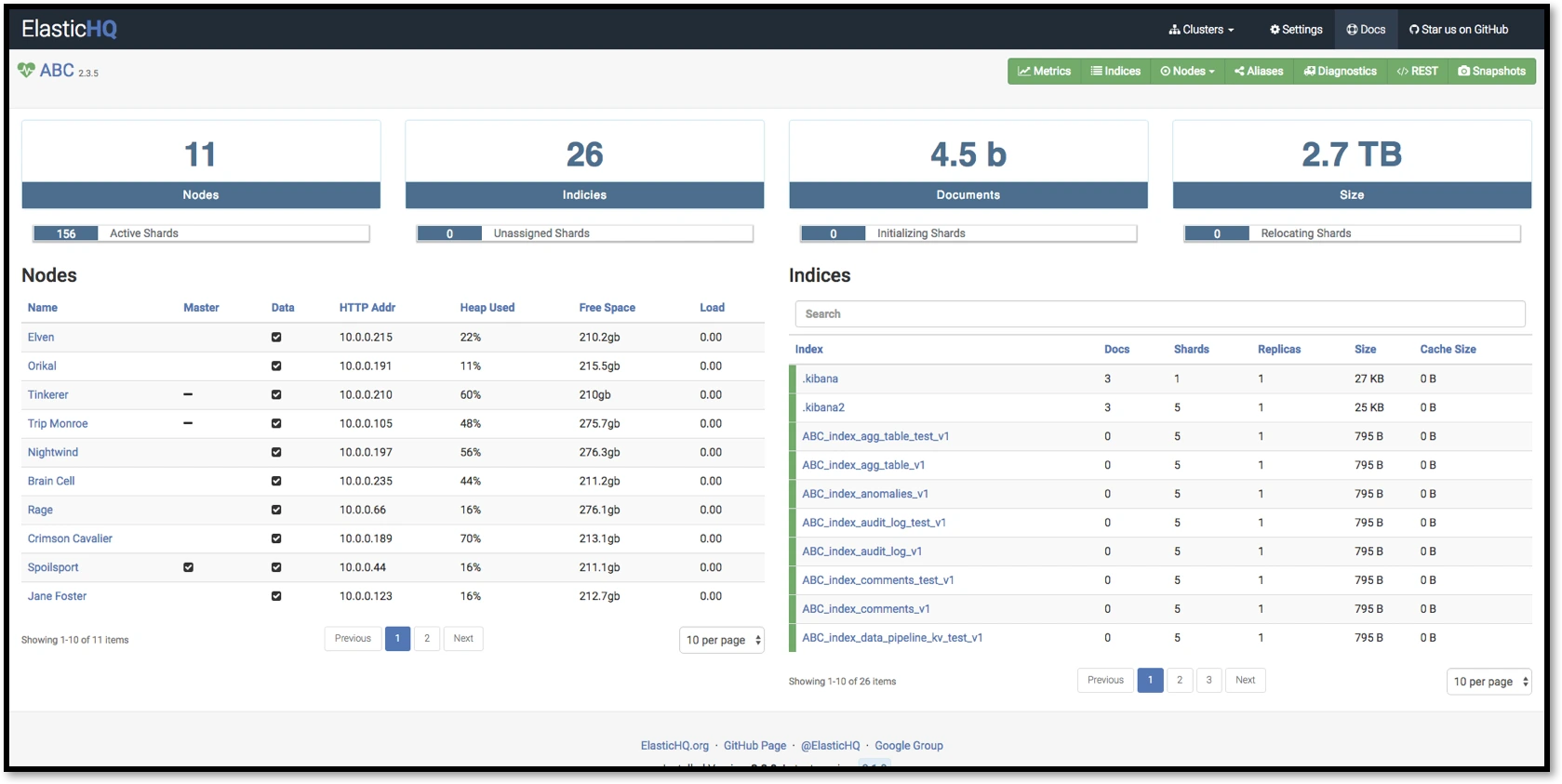
Task: Expand the Nodes dropdown in green toolbar
Action: point(1187,72)
